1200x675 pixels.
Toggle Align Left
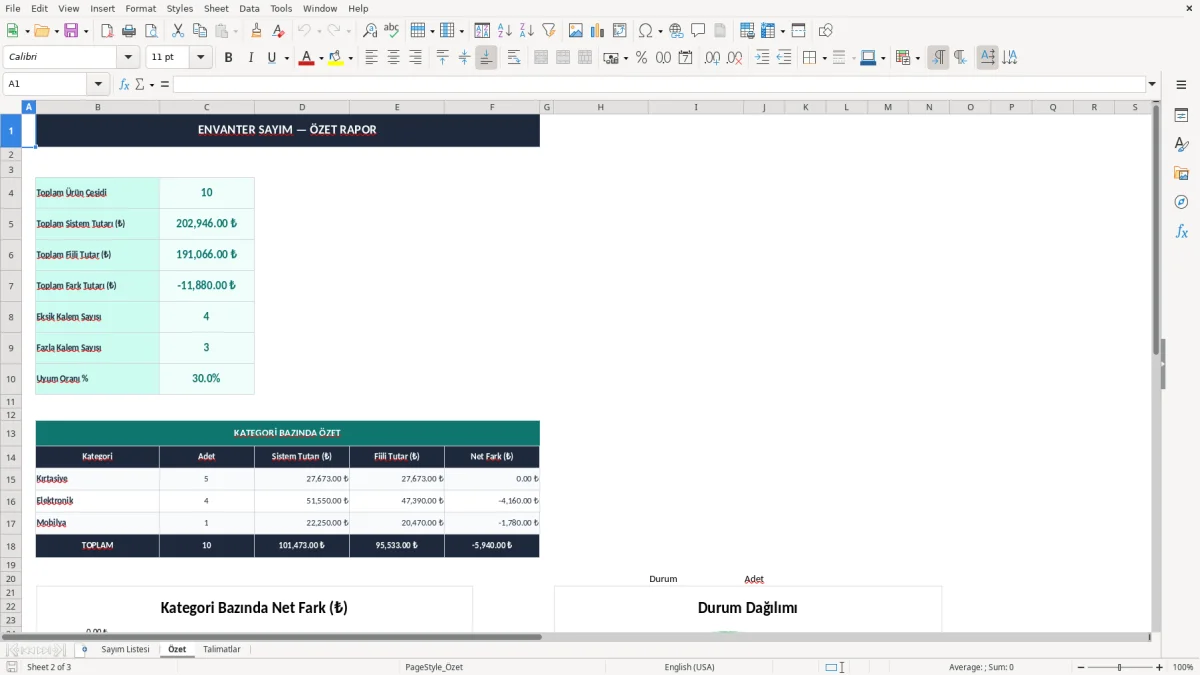pos(371,58)
